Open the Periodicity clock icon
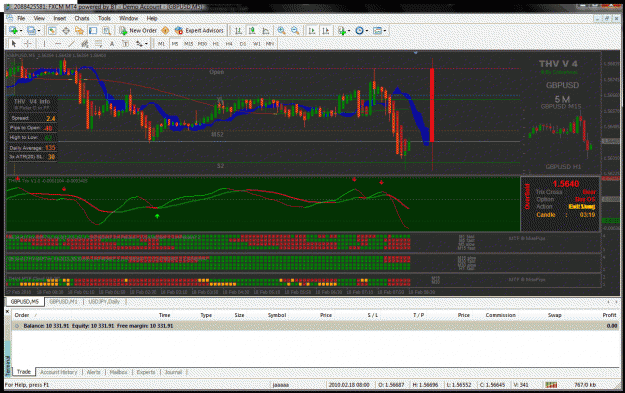The image size is (625, 393). pos(359,31)
